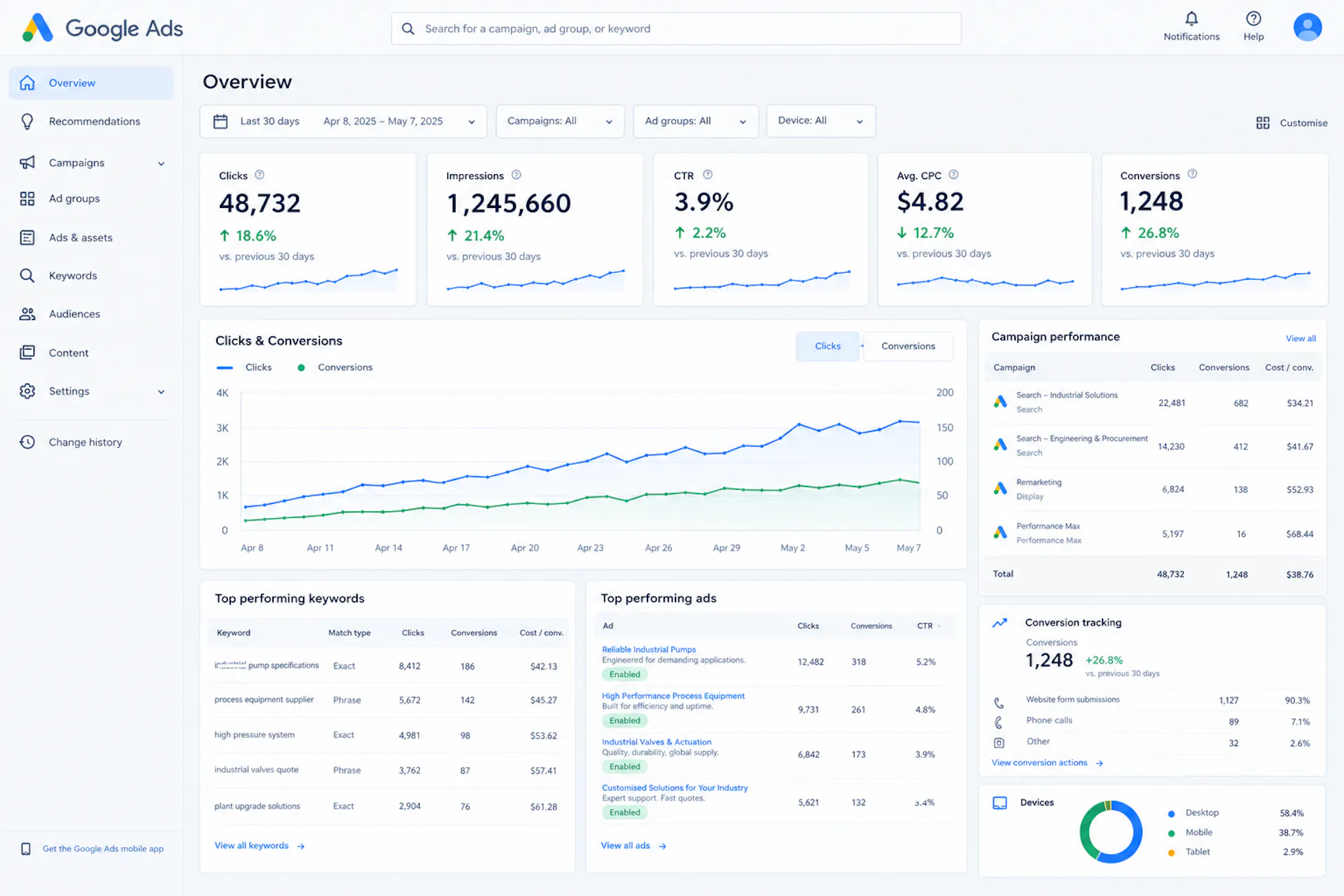The image size is (1344, 896).
Task: Click the Conversions card info icon
Action: point(1192,174)
